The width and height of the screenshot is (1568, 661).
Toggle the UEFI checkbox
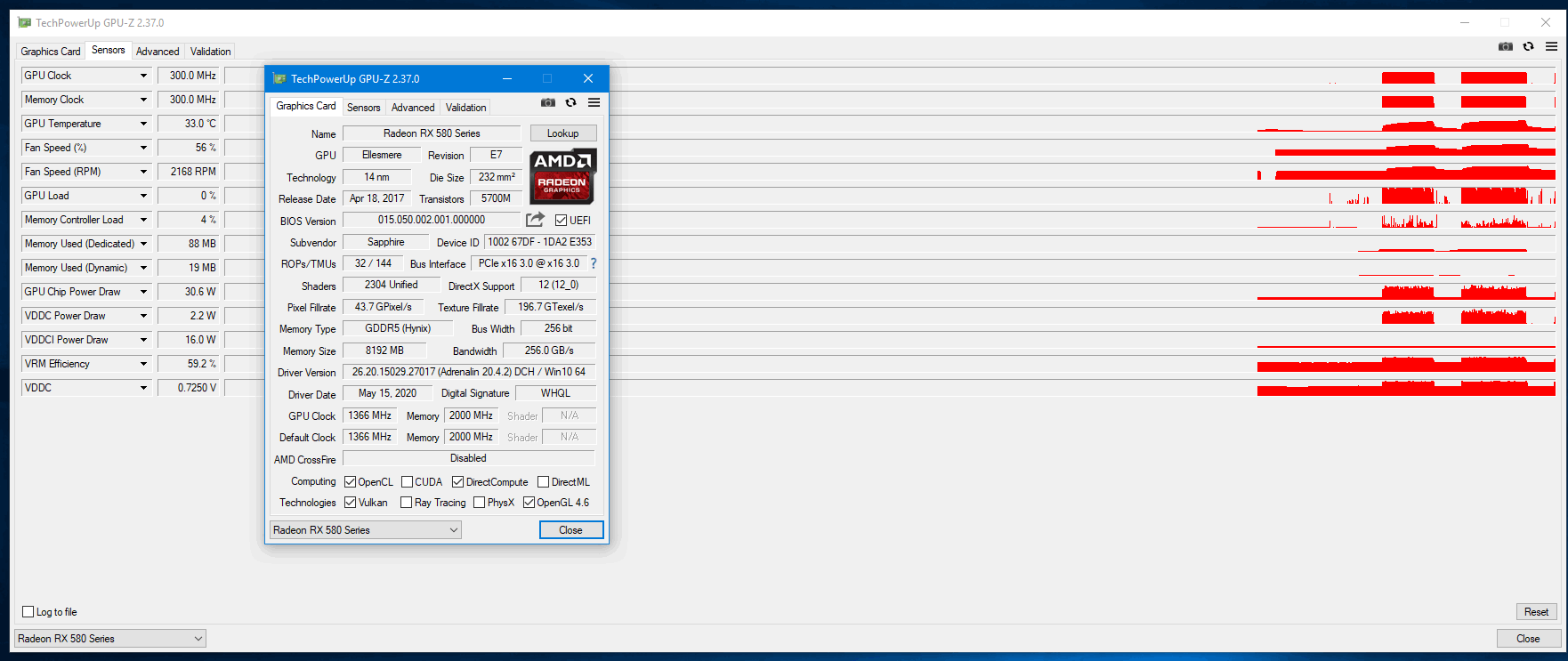click(562, 221)
